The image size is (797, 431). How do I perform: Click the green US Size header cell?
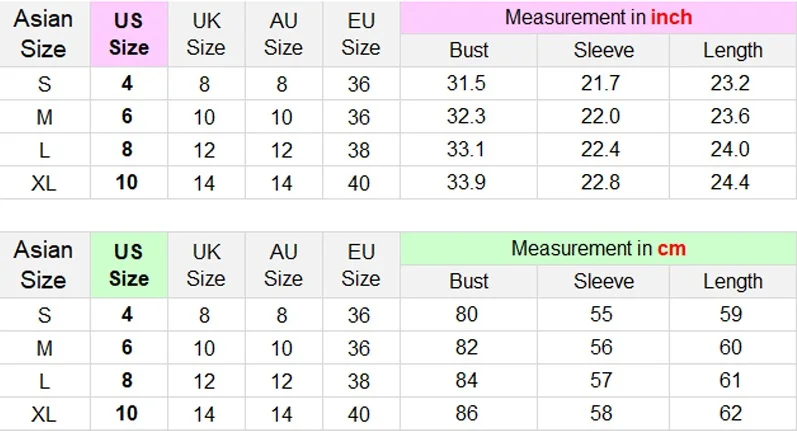(x=128, y=265)
